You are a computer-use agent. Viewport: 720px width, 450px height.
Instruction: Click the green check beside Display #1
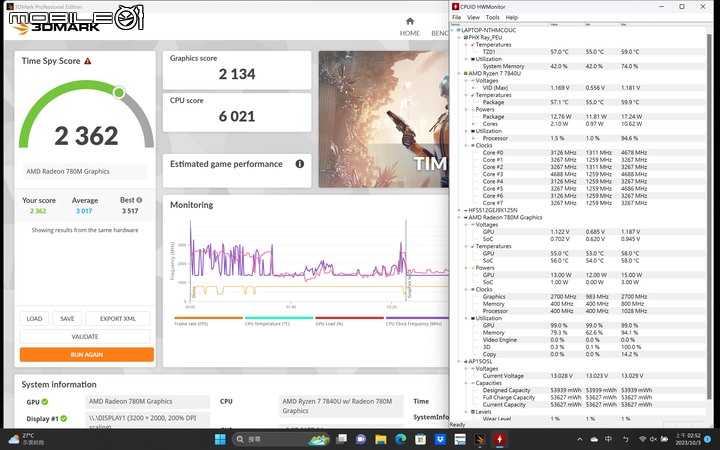[x=64, y=418]
